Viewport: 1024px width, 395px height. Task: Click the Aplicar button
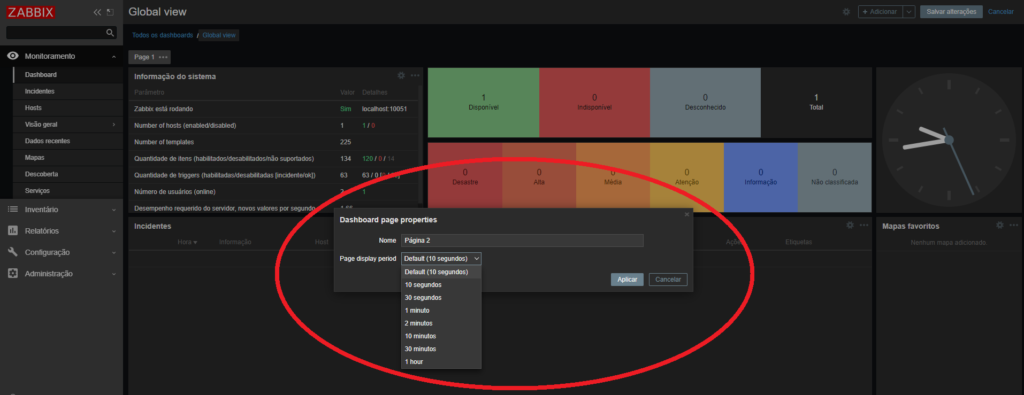627,279
